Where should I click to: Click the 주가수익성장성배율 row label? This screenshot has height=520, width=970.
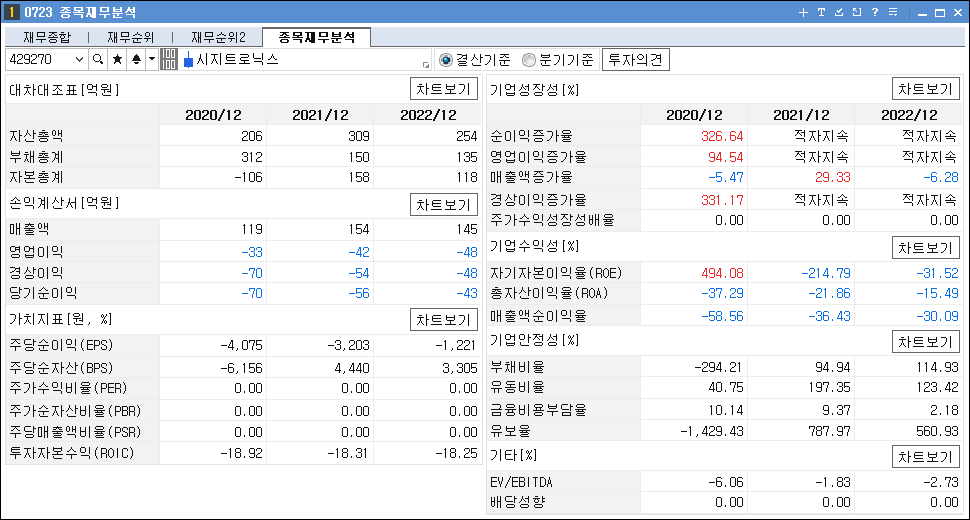[552, 220]
